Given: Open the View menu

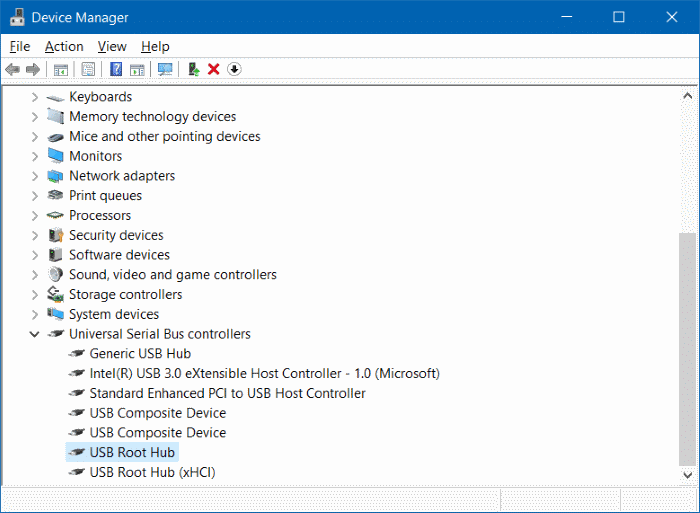Looking at the screenshot, I should tap(112, 46).
